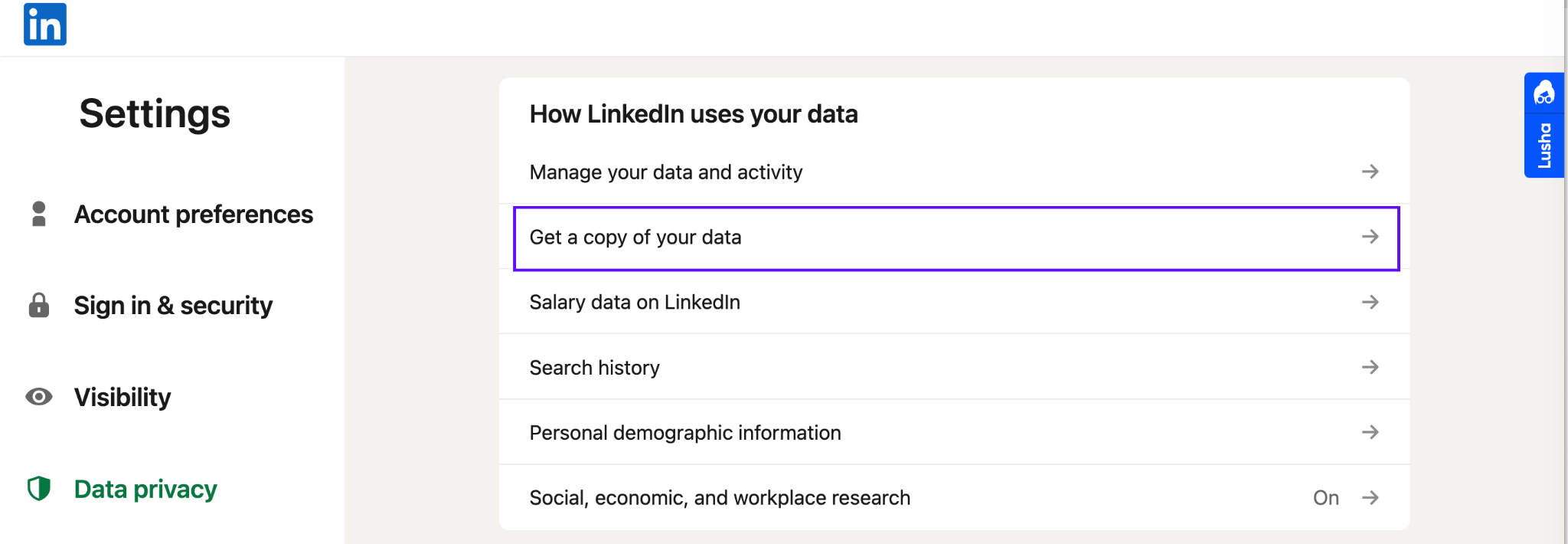The height and width of the screenshot is (544, 1568).
Task: Select the Visibility eye icon
Action: (38, 397)
